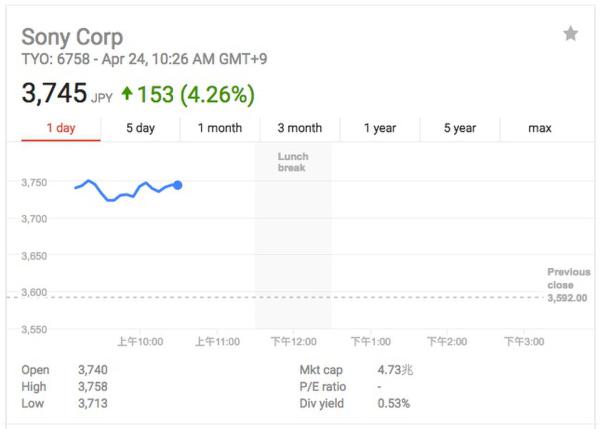Click the blue current price dot on chart
Viewport: 600px width, 429px height.
coord(178,185)
